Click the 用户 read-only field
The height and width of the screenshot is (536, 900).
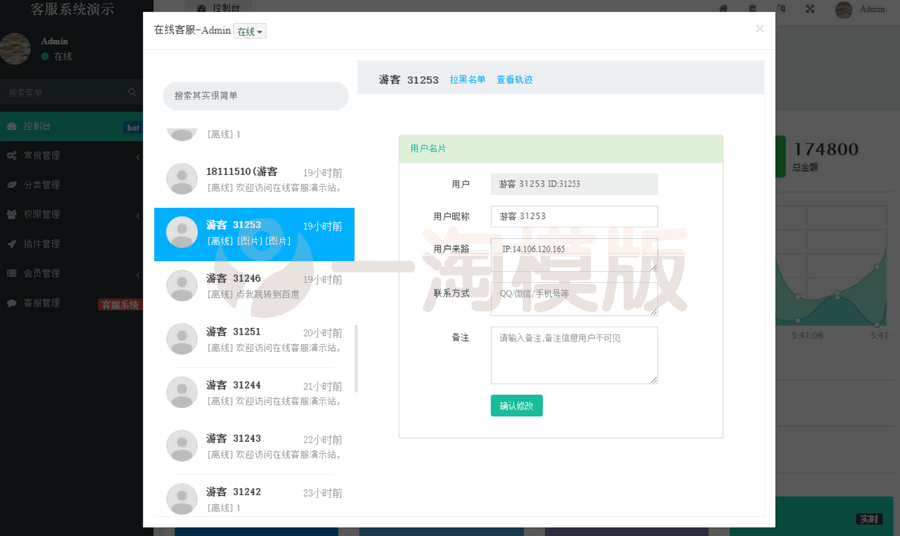click(574, 184)
